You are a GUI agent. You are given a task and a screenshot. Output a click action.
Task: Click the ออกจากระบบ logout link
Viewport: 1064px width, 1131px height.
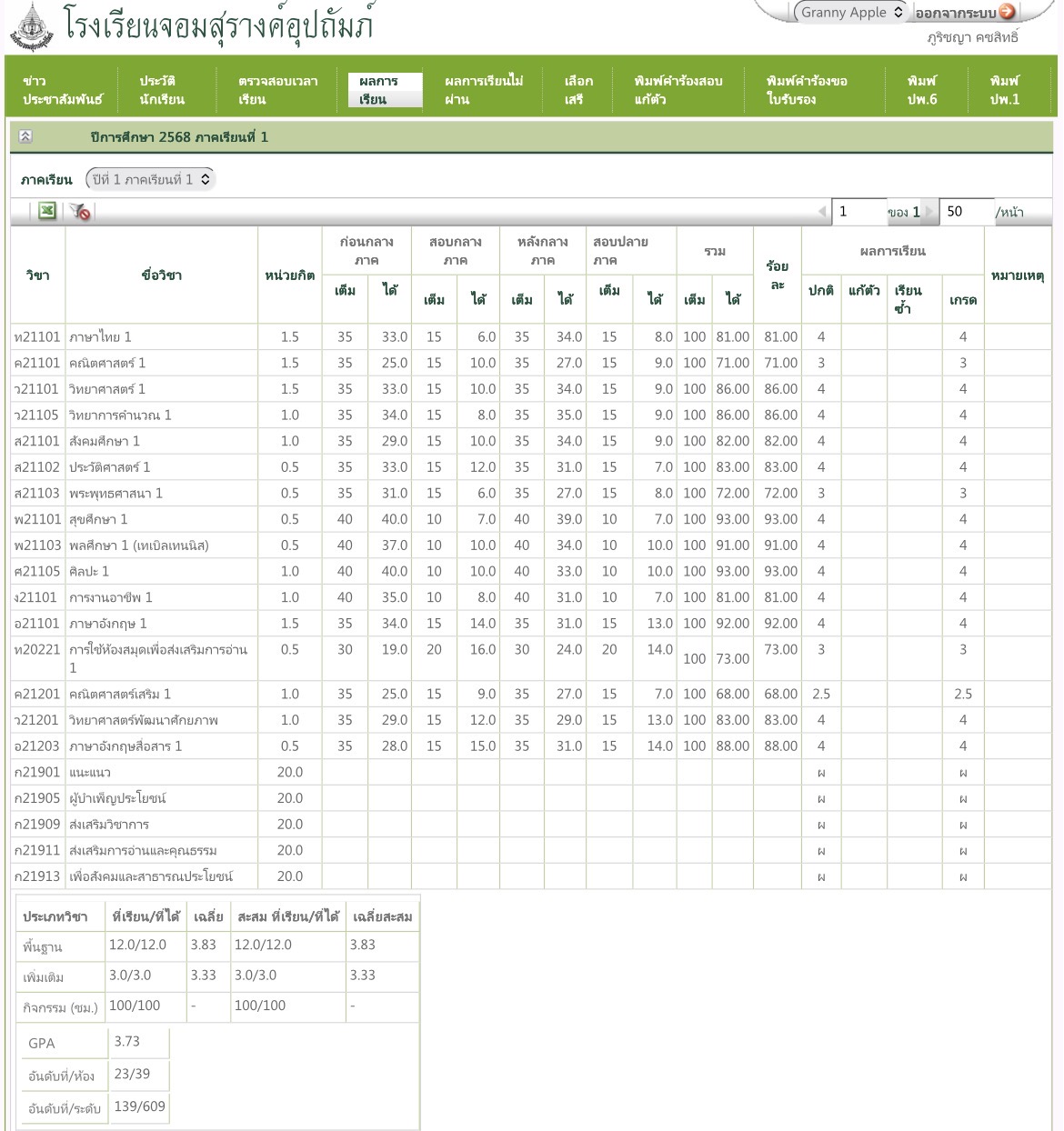pyautogui.click(x=955, y=13)
